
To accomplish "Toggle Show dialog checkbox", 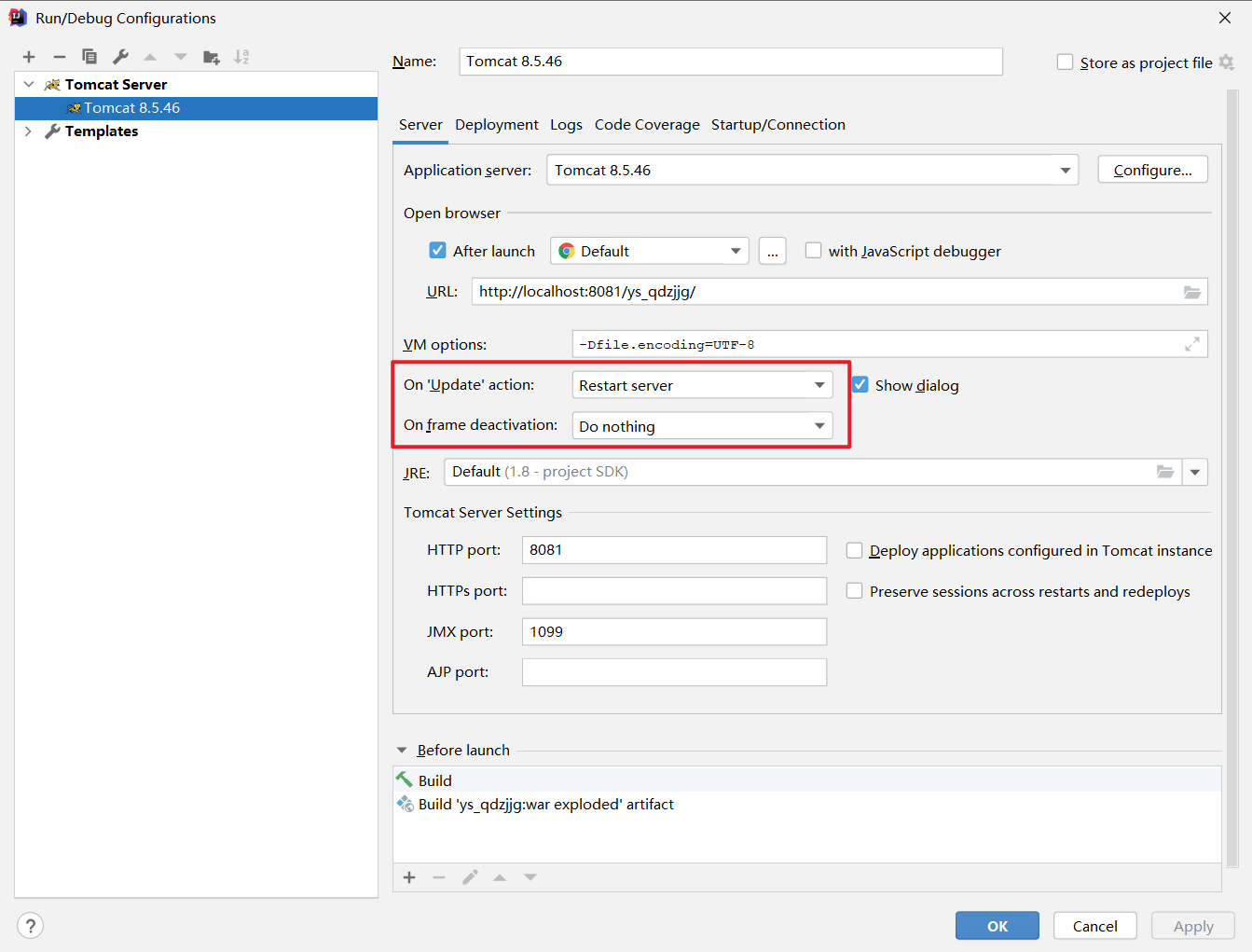I will (x=860, y=384).
